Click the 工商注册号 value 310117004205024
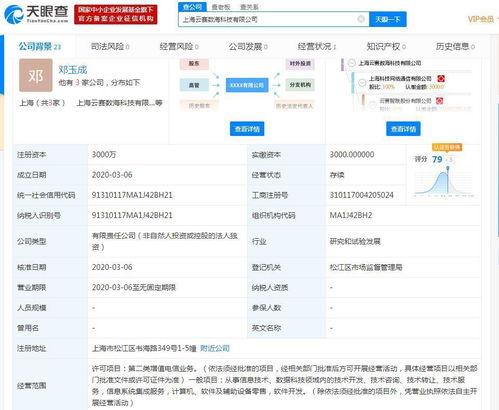Screen dimensions: 499x410 tap(362, 195)
